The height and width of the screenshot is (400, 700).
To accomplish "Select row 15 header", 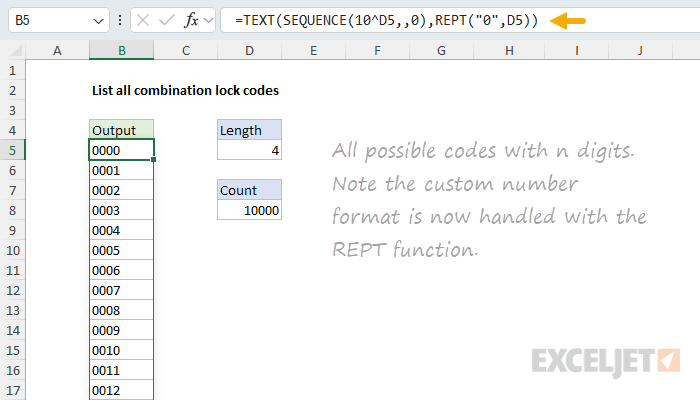I will pyautogui.click(x=12, y=350).
